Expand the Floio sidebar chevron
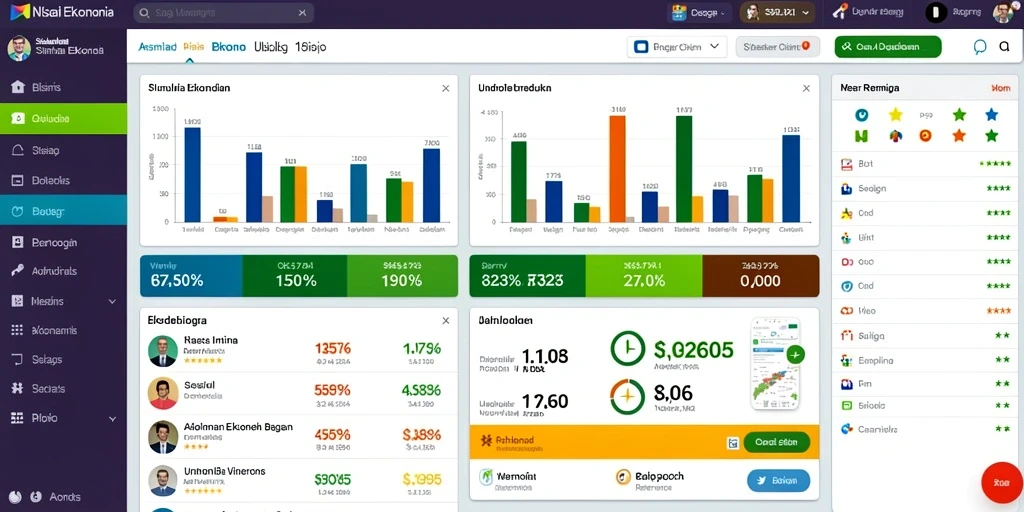This screenshot has height=512, width=1024. click(x=112, y=419)
